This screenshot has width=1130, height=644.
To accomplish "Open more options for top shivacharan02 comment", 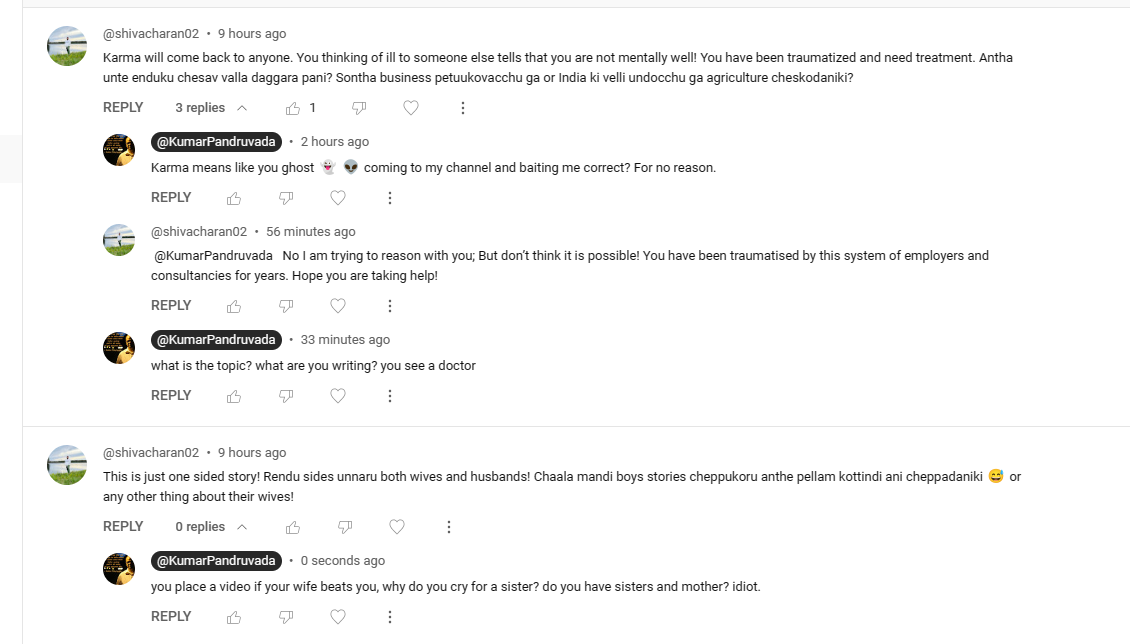I will [463, 108].
